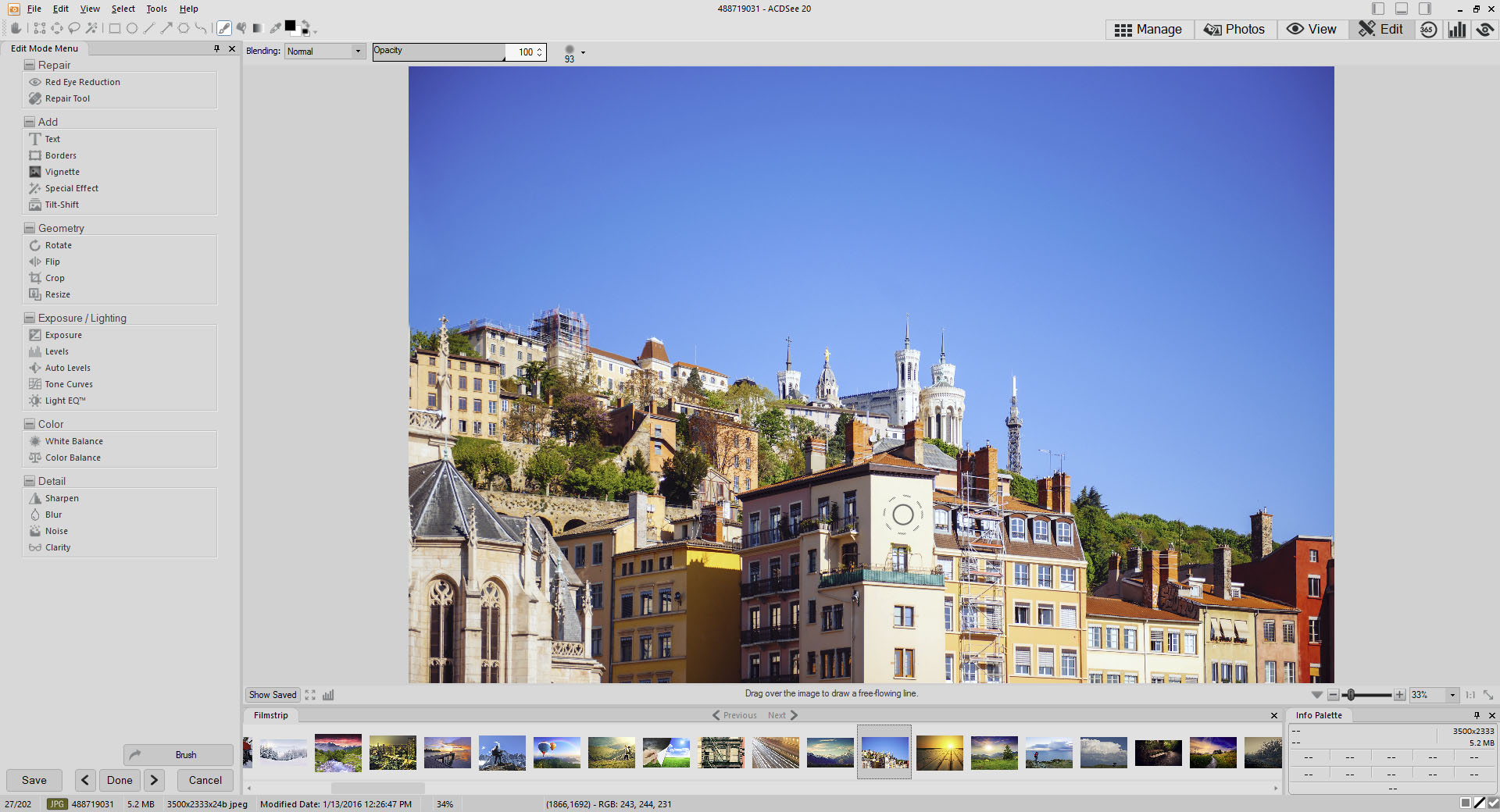Pin the Edit Mode Menu panel
Screen dimensions: 1500x812
tap(216, 48)
